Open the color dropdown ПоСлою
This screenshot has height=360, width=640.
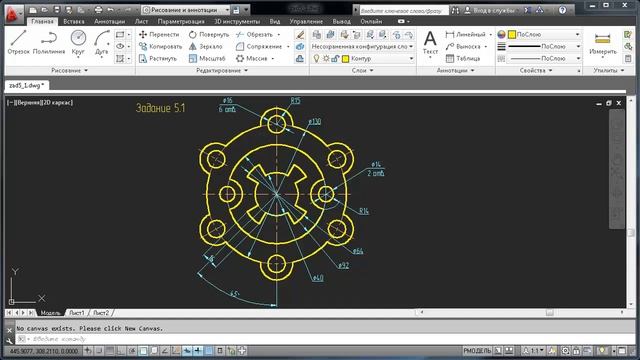click(x=545, y=35)
